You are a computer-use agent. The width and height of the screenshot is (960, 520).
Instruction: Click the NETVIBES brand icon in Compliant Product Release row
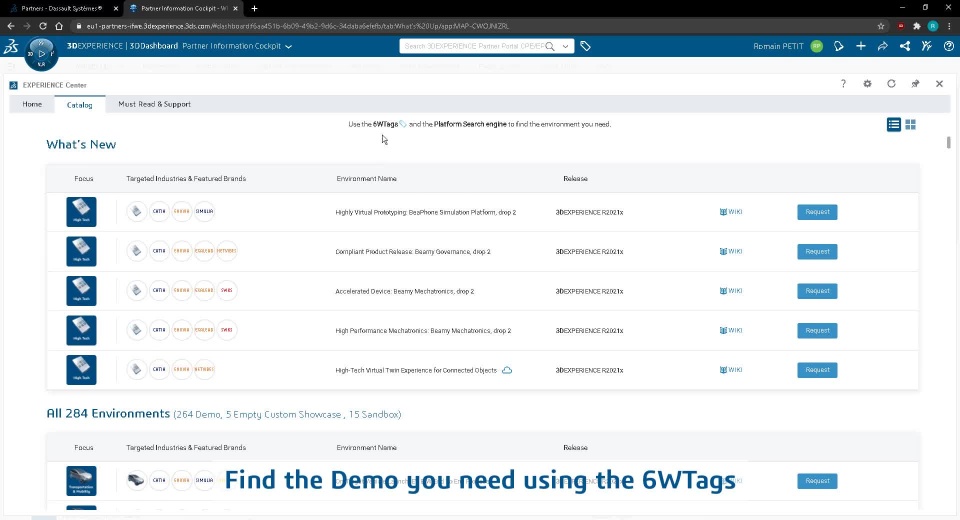[227, 251]
